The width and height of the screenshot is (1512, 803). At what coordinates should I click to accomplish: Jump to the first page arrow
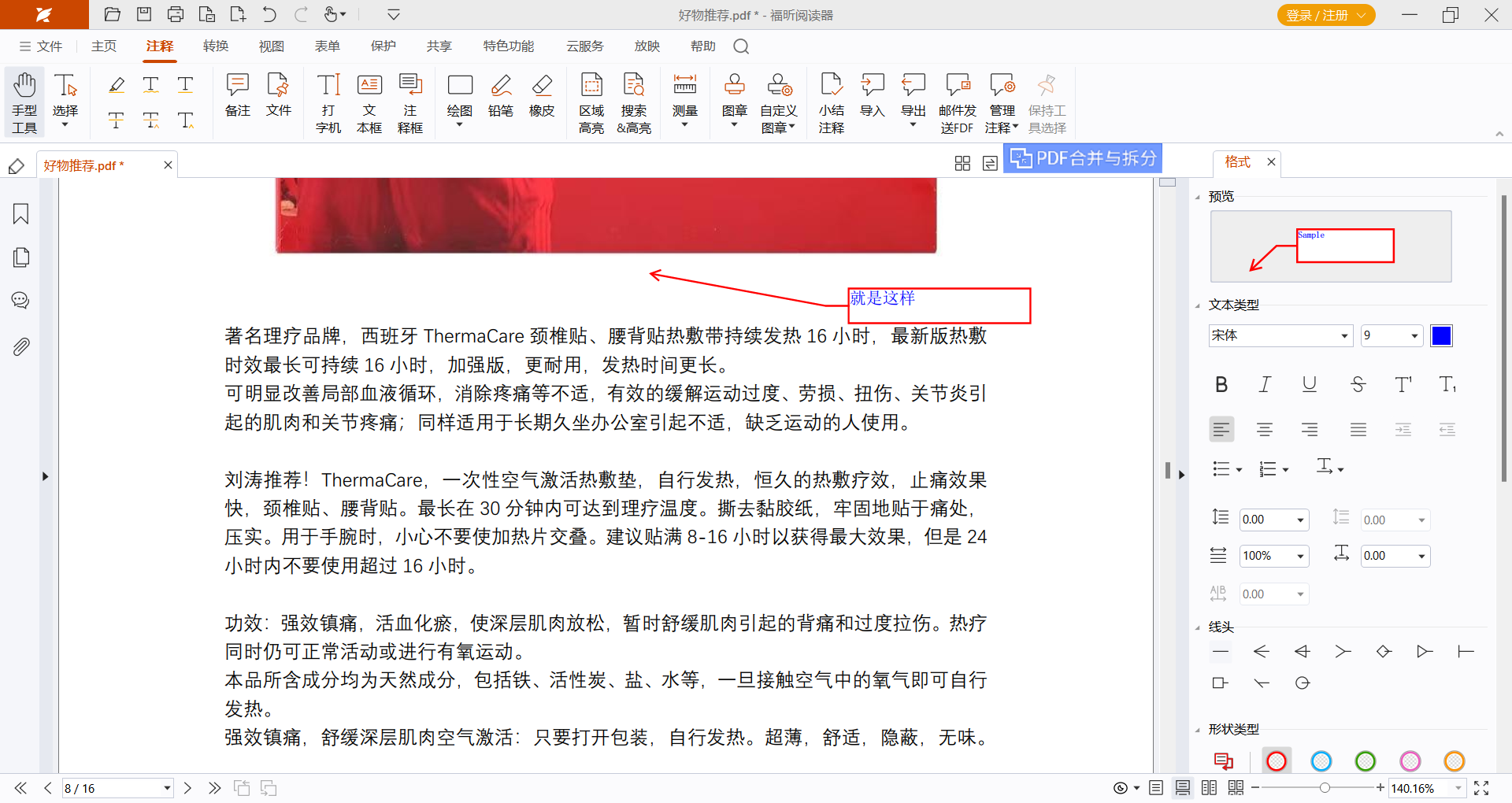[20, 788]
